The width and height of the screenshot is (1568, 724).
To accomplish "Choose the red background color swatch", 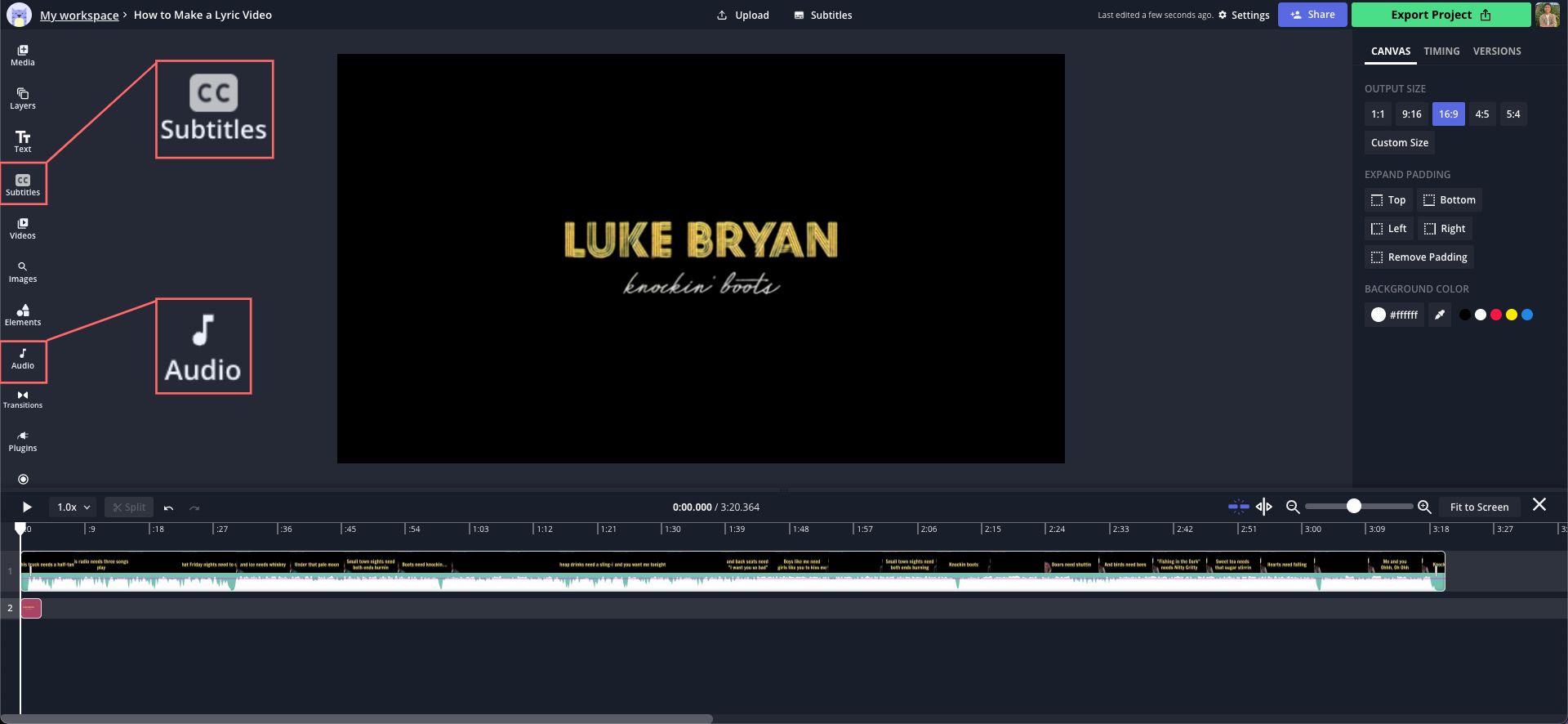I will 1495,315.
